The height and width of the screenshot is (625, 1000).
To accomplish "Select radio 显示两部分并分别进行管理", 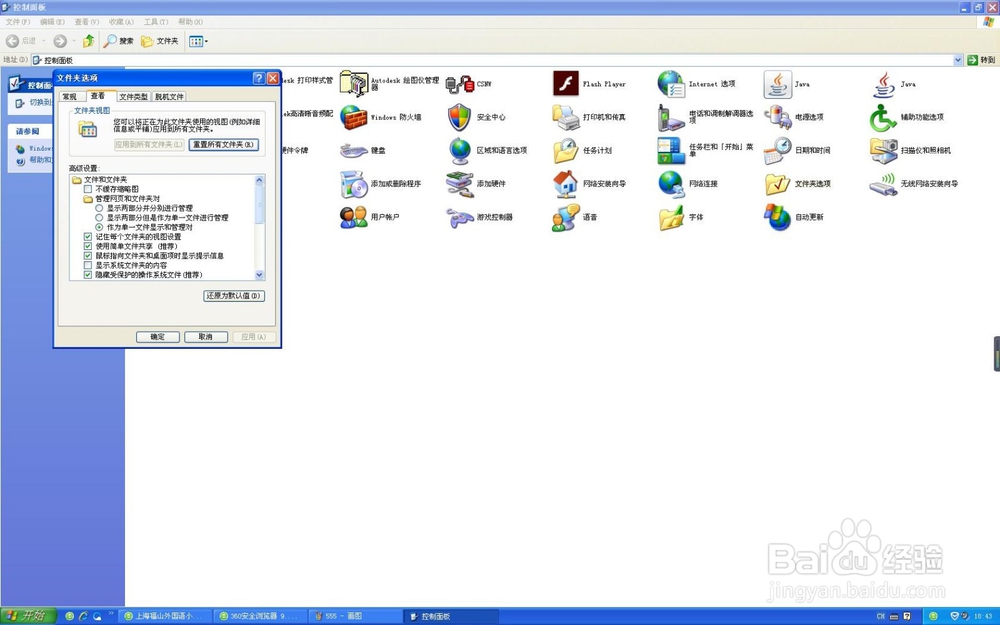I will [x=99, y=208].
